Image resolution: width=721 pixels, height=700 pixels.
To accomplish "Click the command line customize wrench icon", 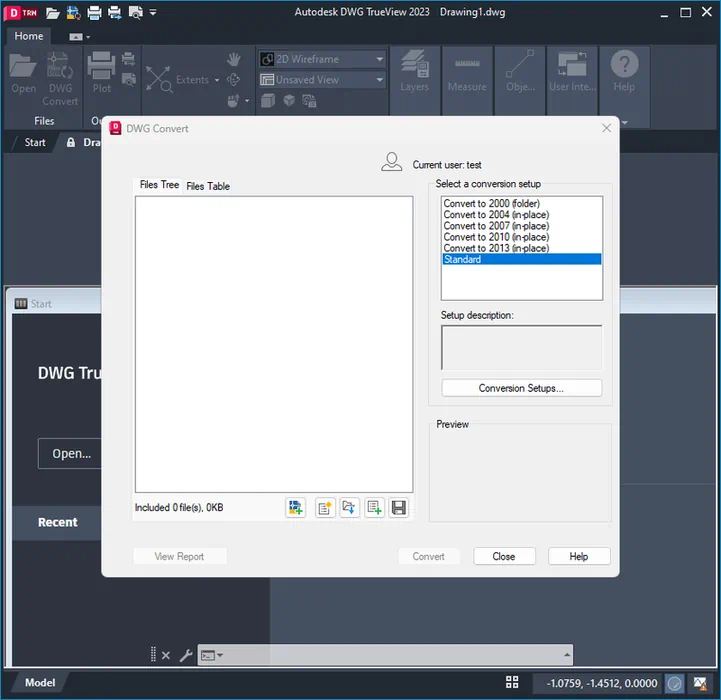I will 186,655.
